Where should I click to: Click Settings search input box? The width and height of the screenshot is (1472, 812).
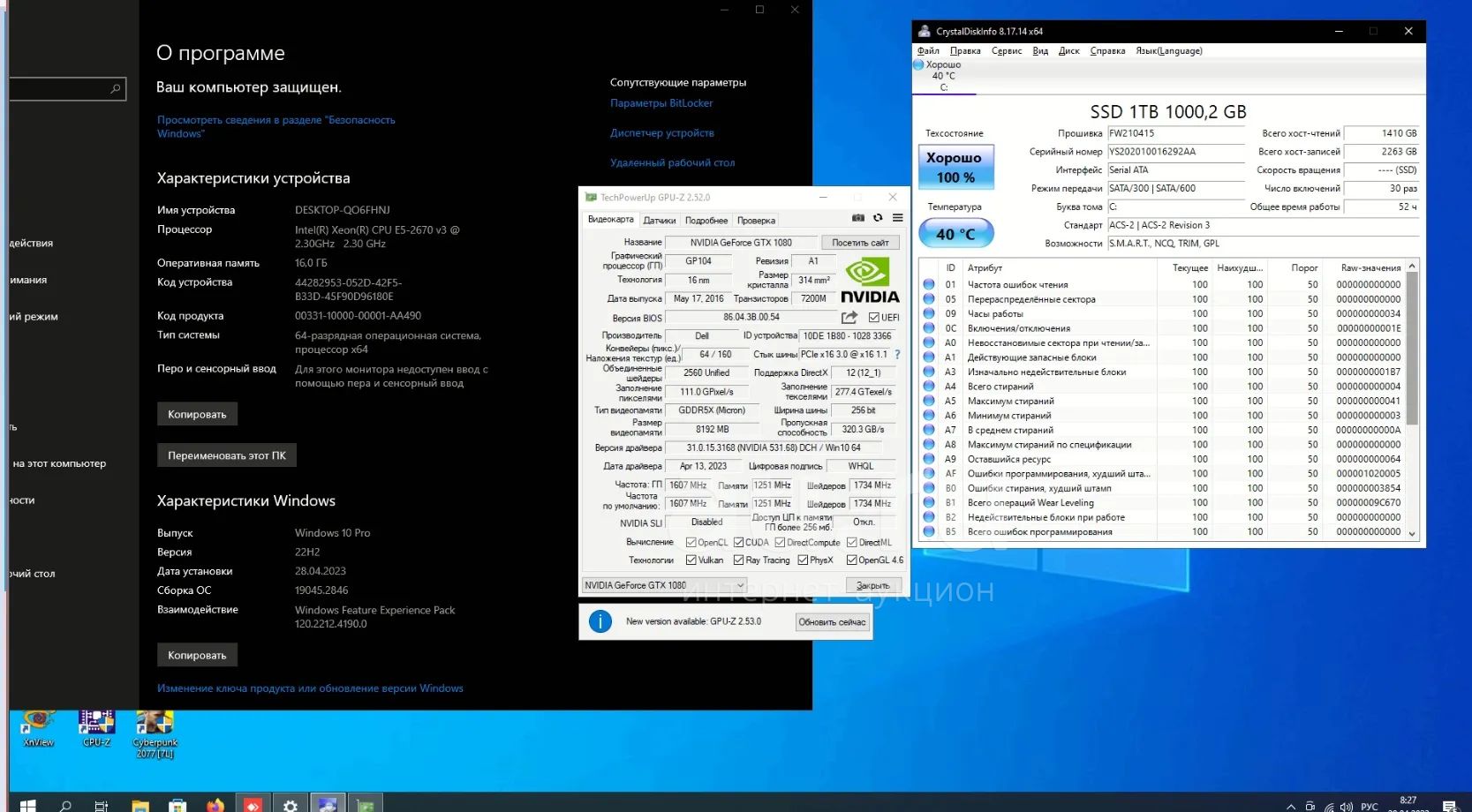click(x=67, y=89)
